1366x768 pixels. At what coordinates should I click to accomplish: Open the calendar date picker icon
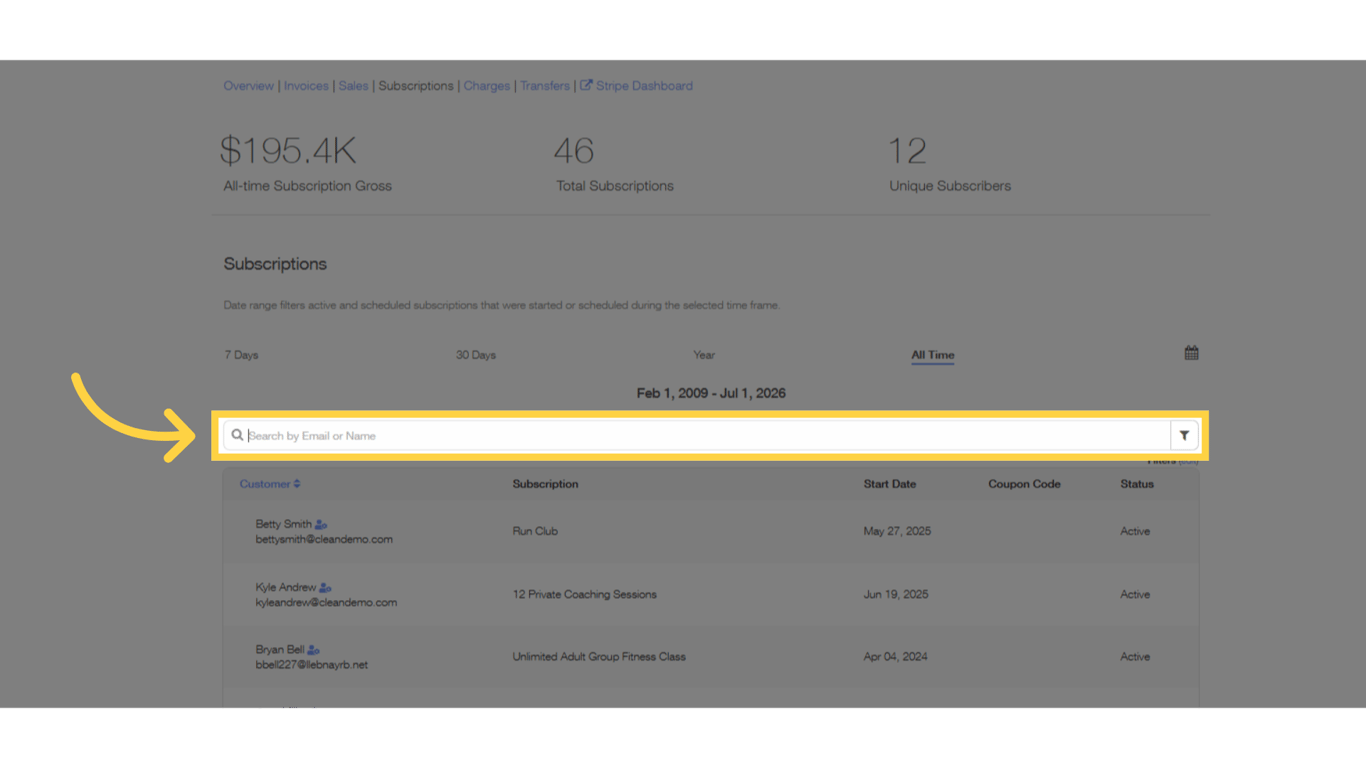[1191, 352]
